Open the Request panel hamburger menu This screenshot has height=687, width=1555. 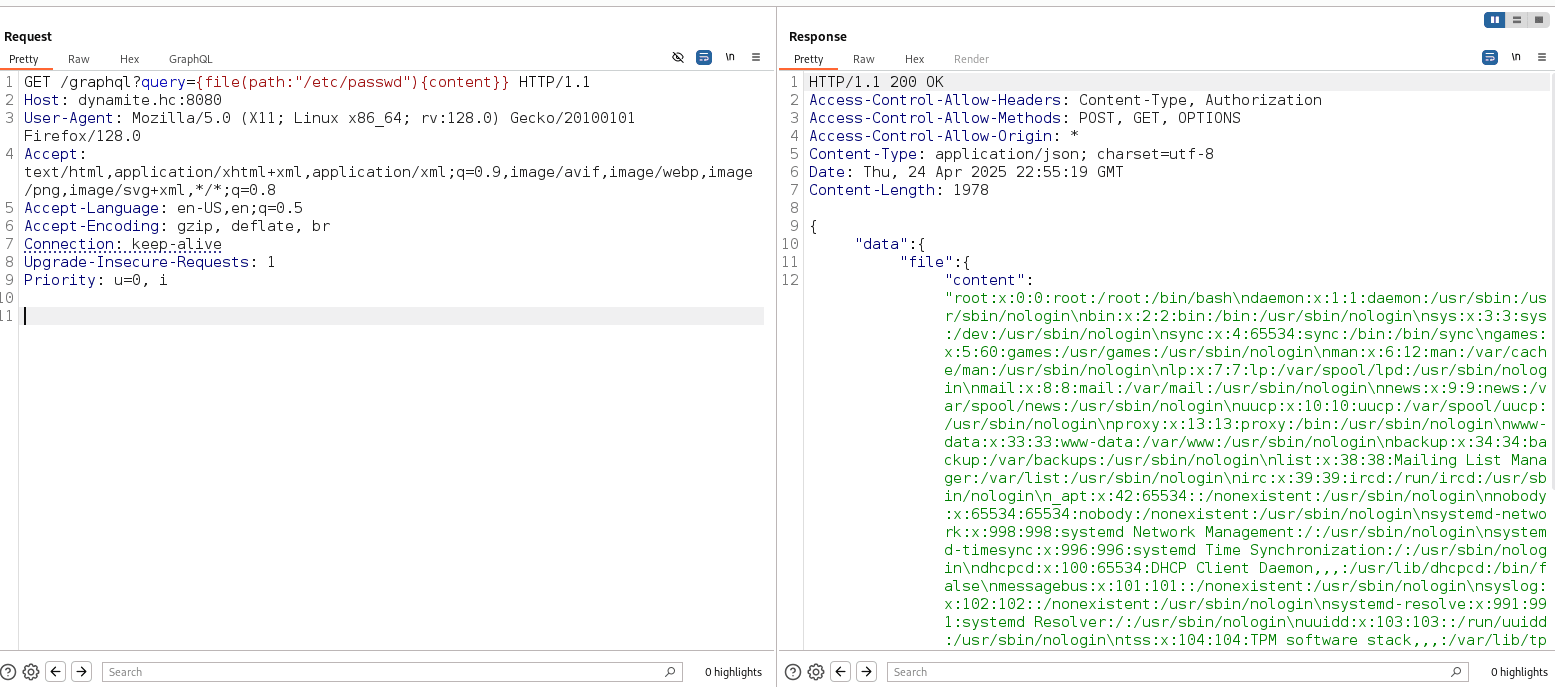(756, 58)
